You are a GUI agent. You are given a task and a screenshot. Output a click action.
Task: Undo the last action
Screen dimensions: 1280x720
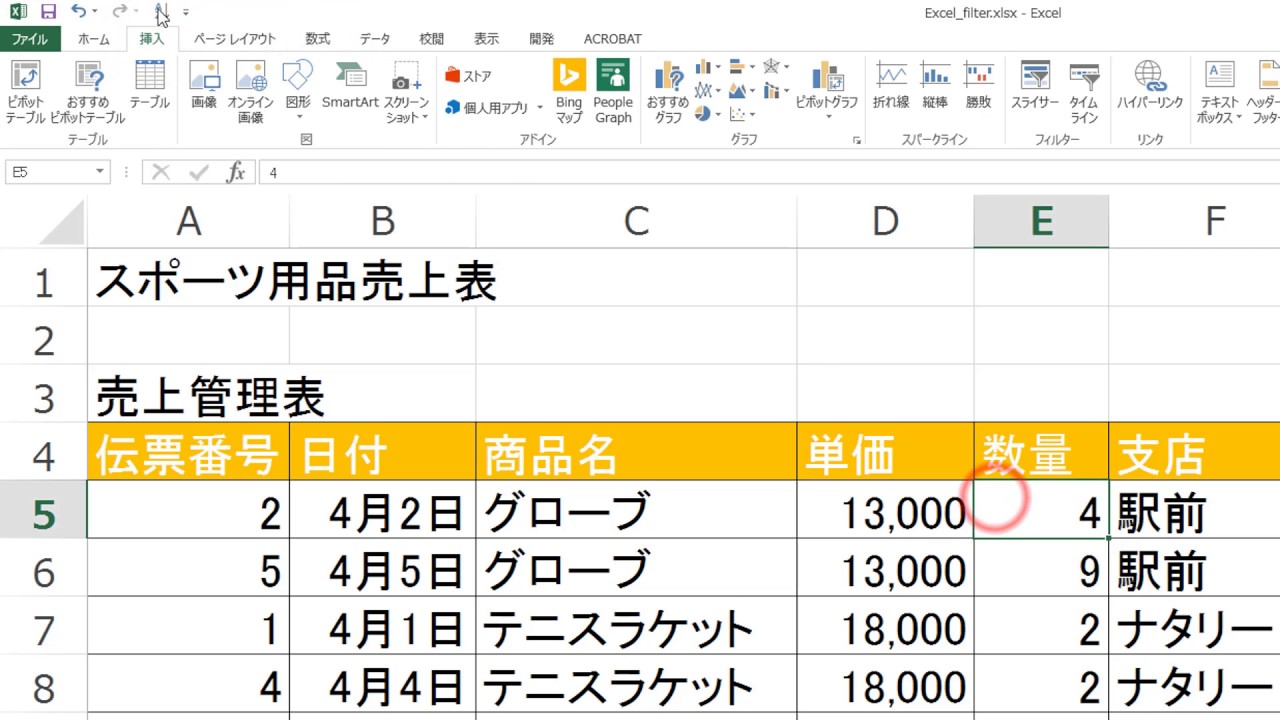pos(78,12)
